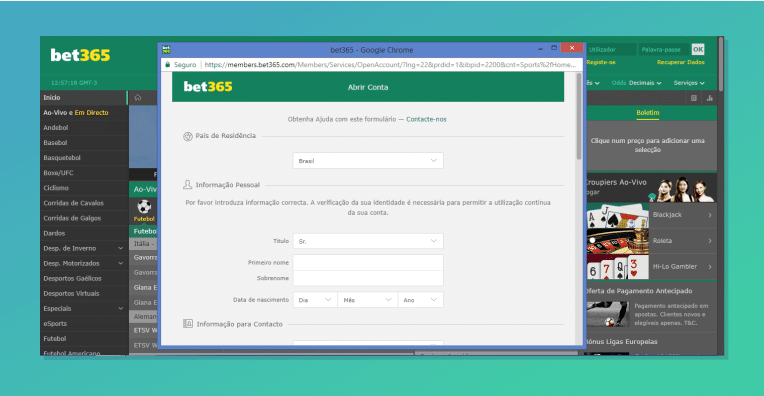Click the popup form vertical scrollbar
This screenshot has width=764, height=396.
579,117
